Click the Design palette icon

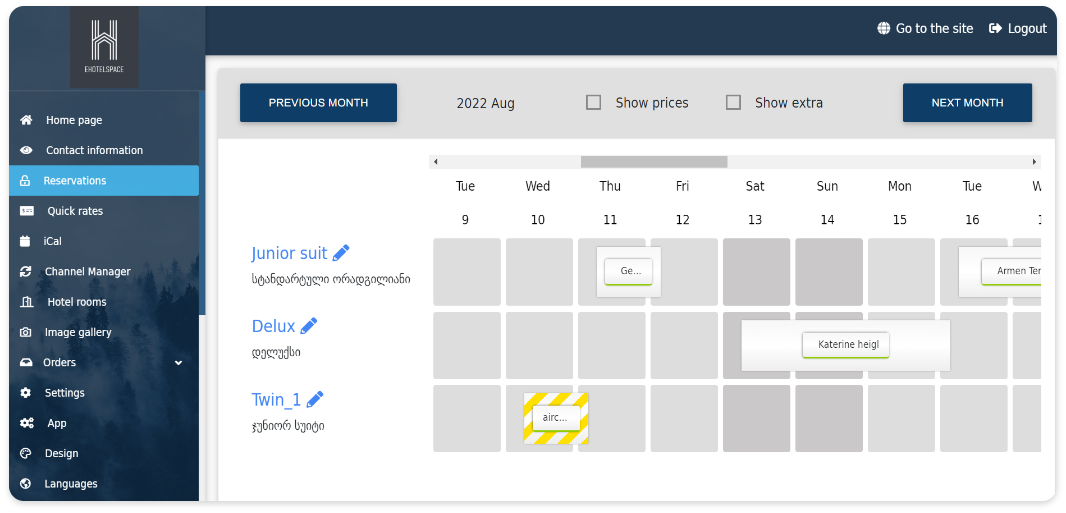point(26,453)
